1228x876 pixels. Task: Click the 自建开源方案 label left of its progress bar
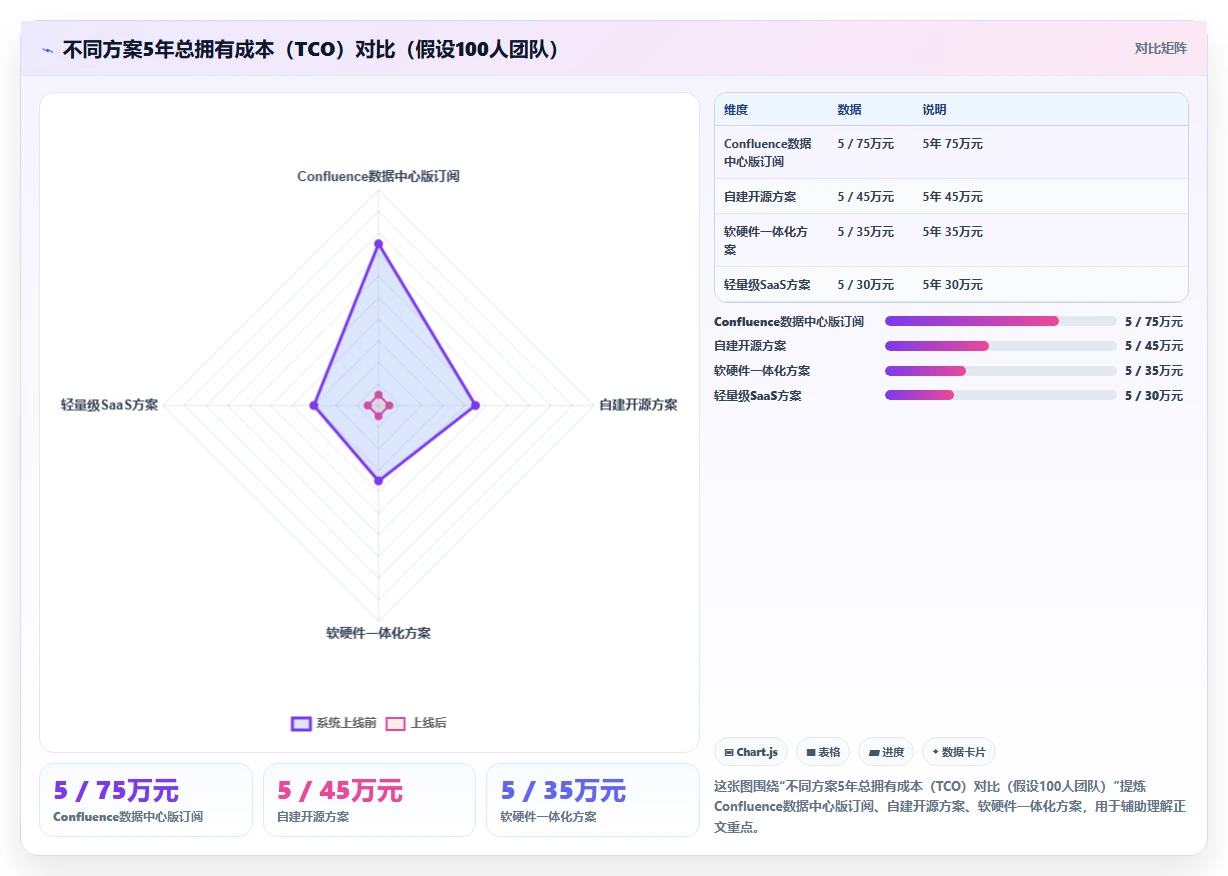click(750, 346)
